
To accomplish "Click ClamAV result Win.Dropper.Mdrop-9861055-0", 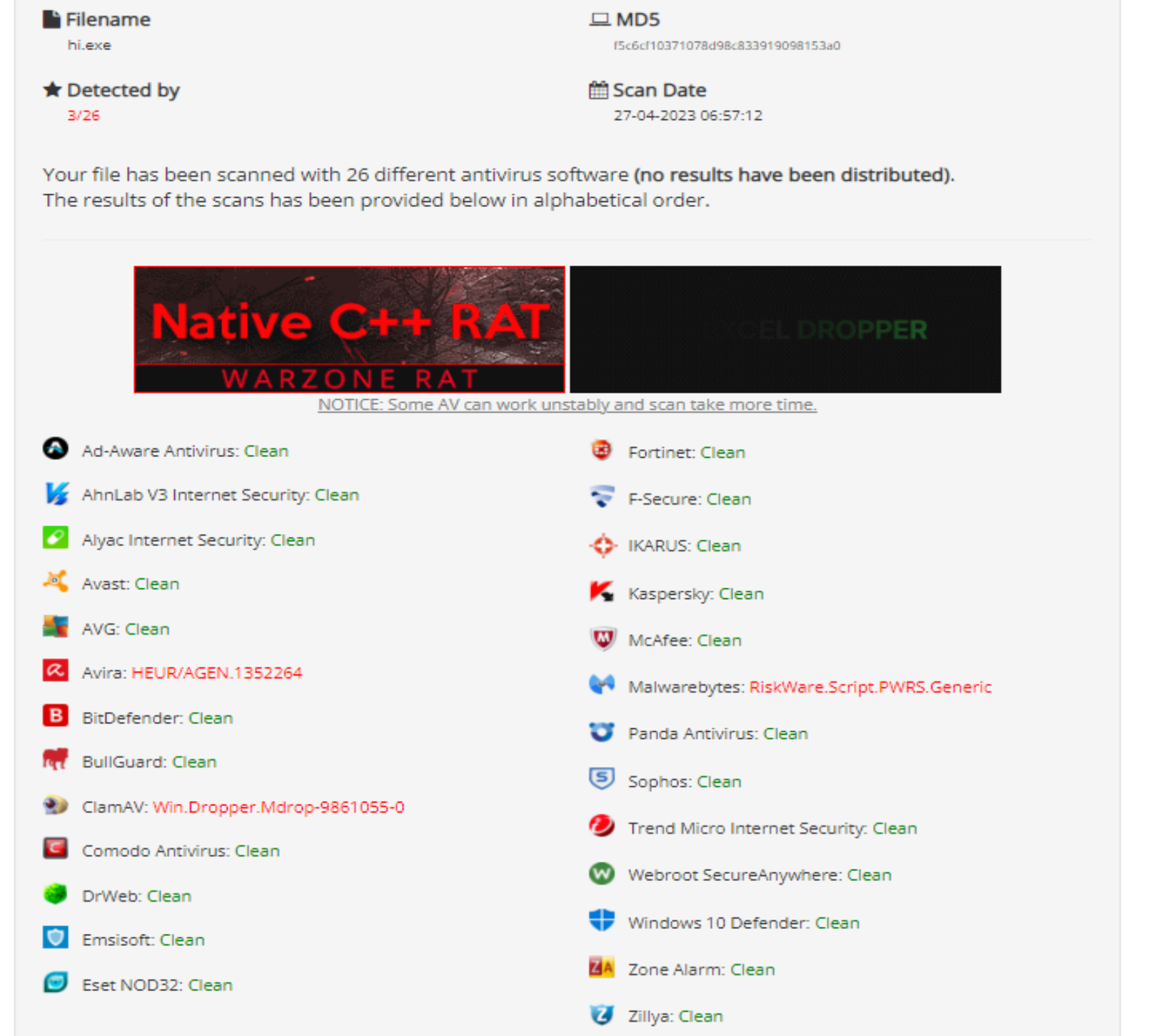I will pyautogui.click(x=278, y=807).
